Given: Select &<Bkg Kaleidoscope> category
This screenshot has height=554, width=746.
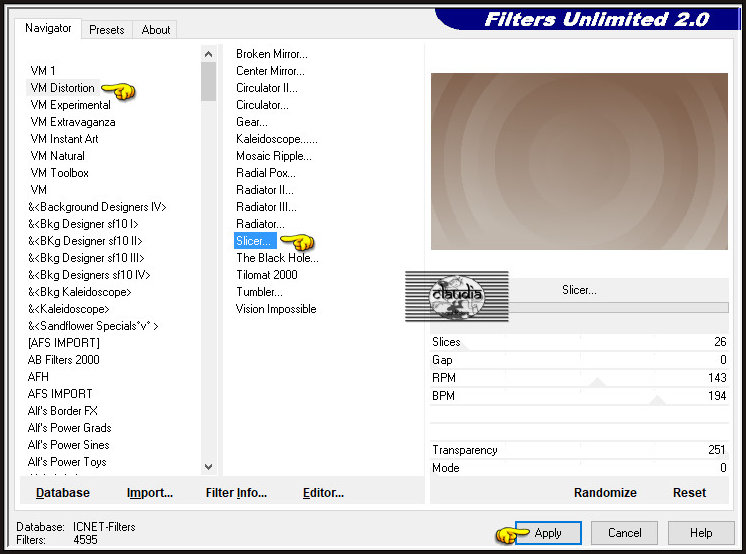Looking at the screenshot, I should pyautogui.click(x=79, y=292).
